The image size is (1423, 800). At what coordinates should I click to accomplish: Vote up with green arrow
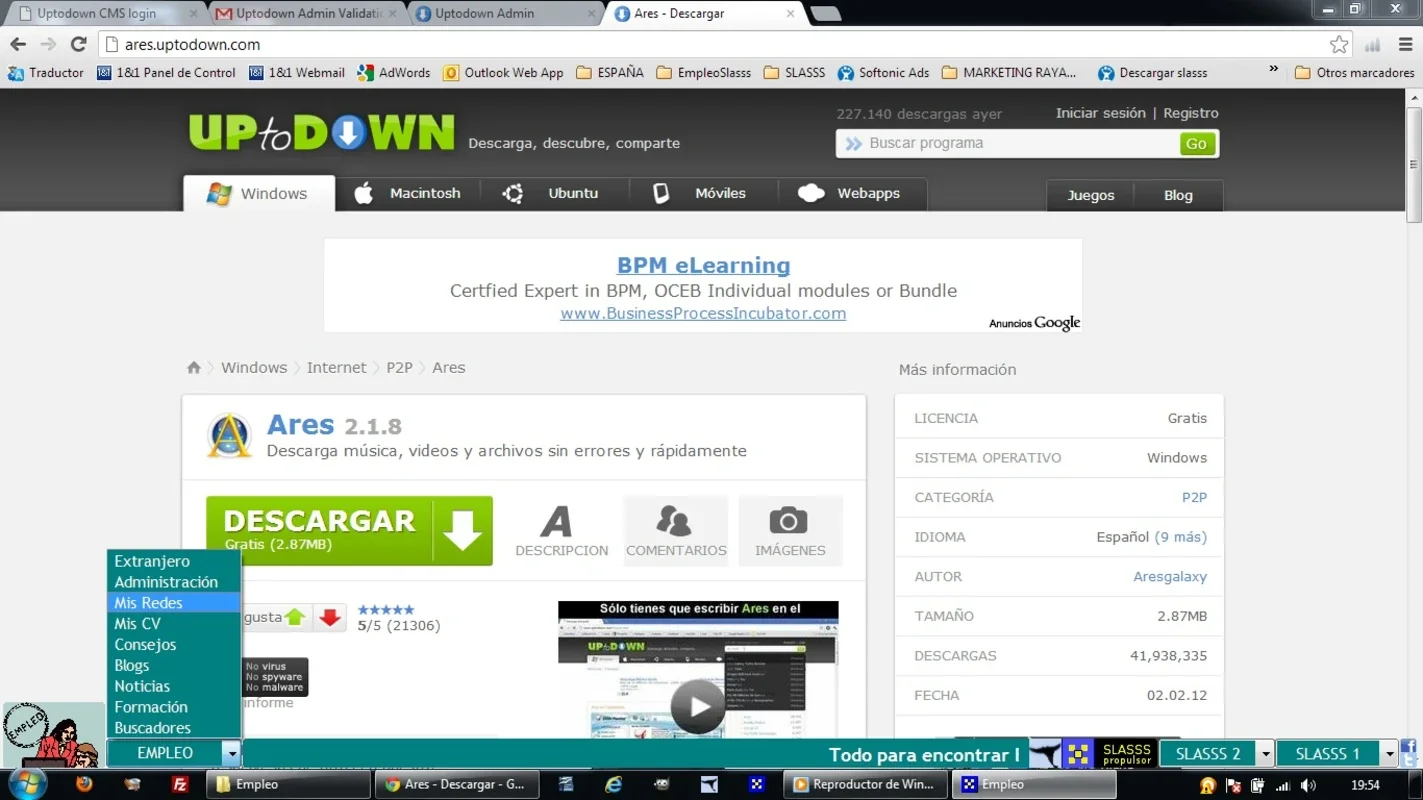pyautogui.click(x=295, y=617)
